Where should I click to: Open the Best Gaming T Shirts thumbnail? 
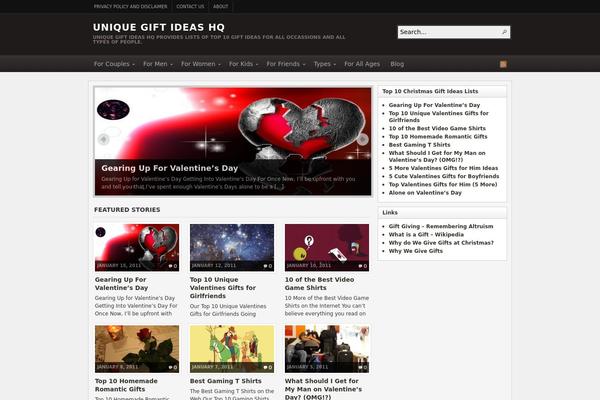232,349
